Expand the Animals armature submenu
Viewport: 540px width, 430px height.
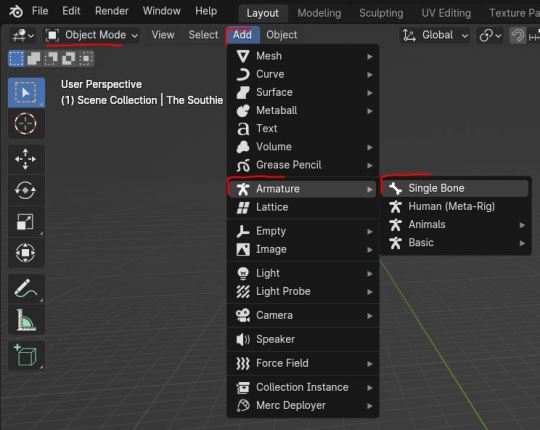[x=455, y=225]
